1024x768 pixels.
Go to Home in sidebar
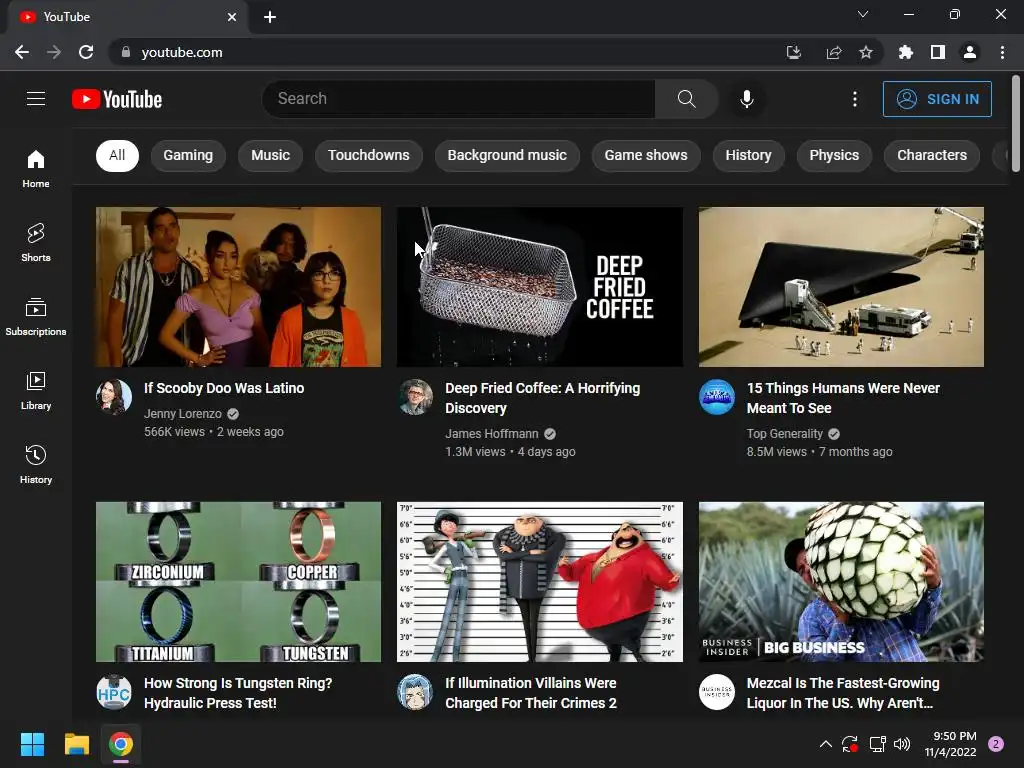36,168
